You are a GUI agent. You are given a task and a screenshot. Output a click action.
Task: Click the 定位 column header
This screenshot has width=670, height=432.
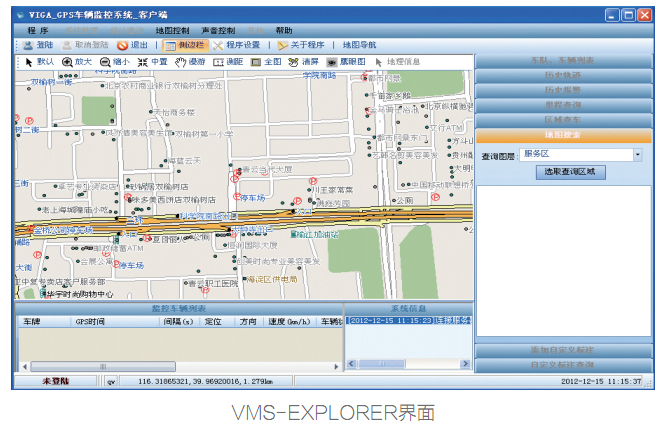(x=216, y=322)
